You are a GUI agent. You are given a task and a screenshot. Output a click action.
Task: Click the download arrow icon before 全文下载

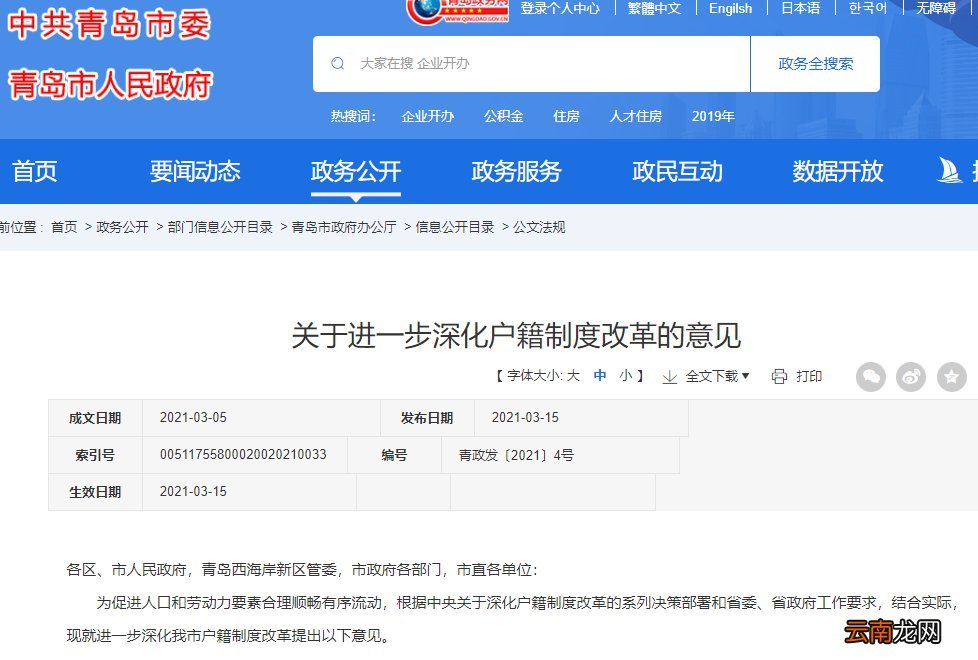click(668, 378)
